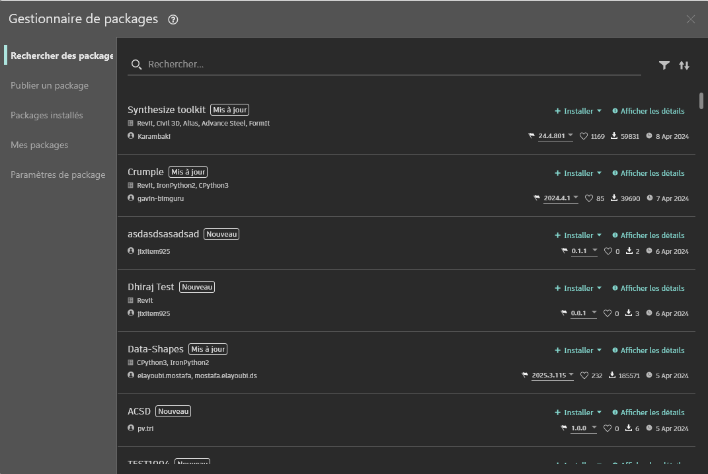The width and height of the screenshot is (708, 474).
Task: Click the download icon for Crumple
Action: click(614, 198)
